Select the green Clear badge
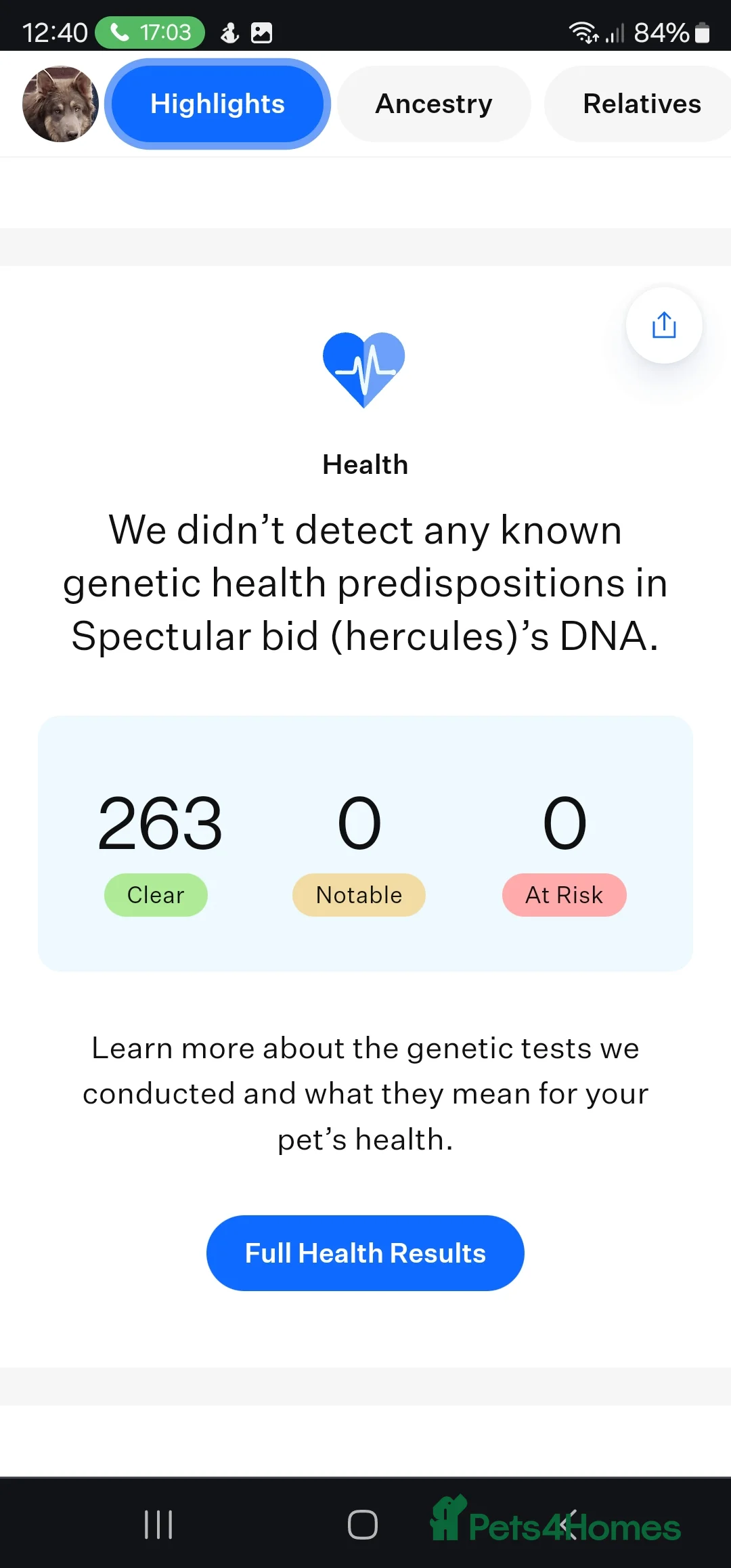The height and width of the screenshot is (1568, 731). point(156,895)
